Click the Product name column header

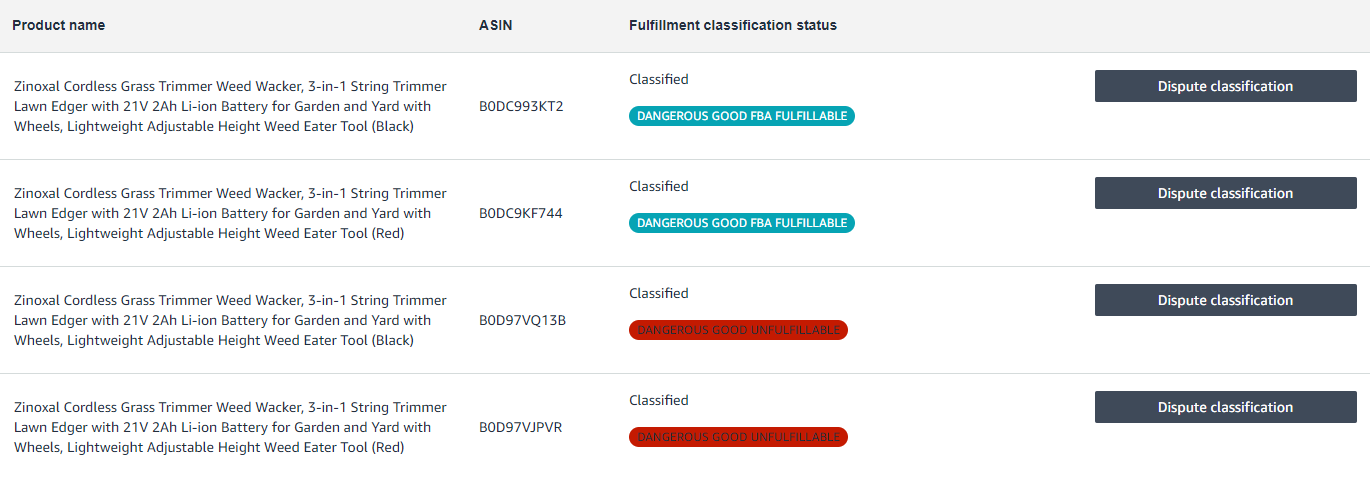(58, 25)
